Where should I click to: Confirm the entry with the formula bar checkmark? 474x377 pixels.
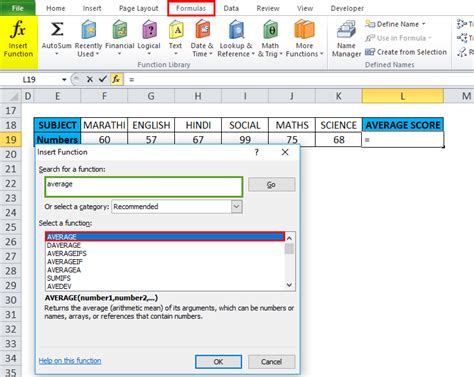coord(103,79)
